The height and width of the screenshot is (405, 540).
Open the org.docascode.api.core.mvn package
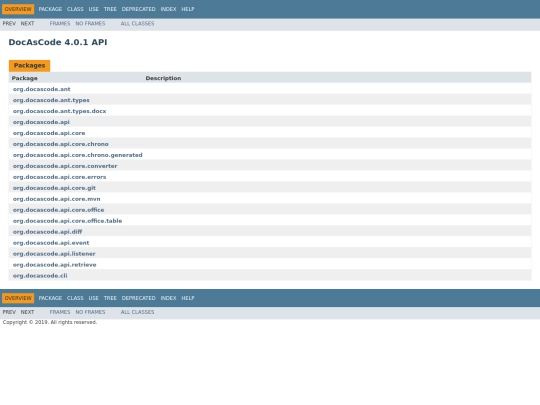point(56,199)
